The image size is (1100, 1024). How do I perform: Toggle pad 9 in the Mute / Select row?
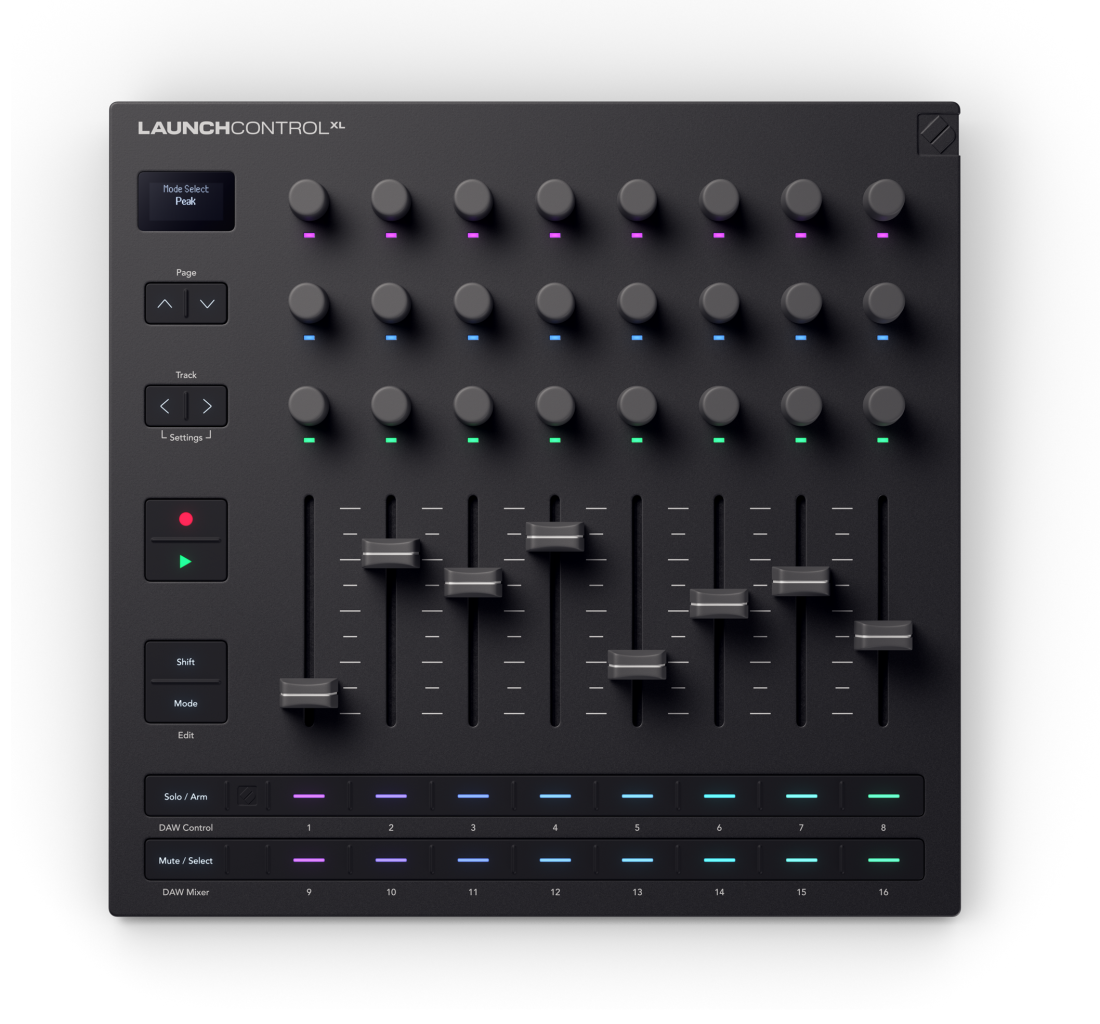[x=309, y=860]
